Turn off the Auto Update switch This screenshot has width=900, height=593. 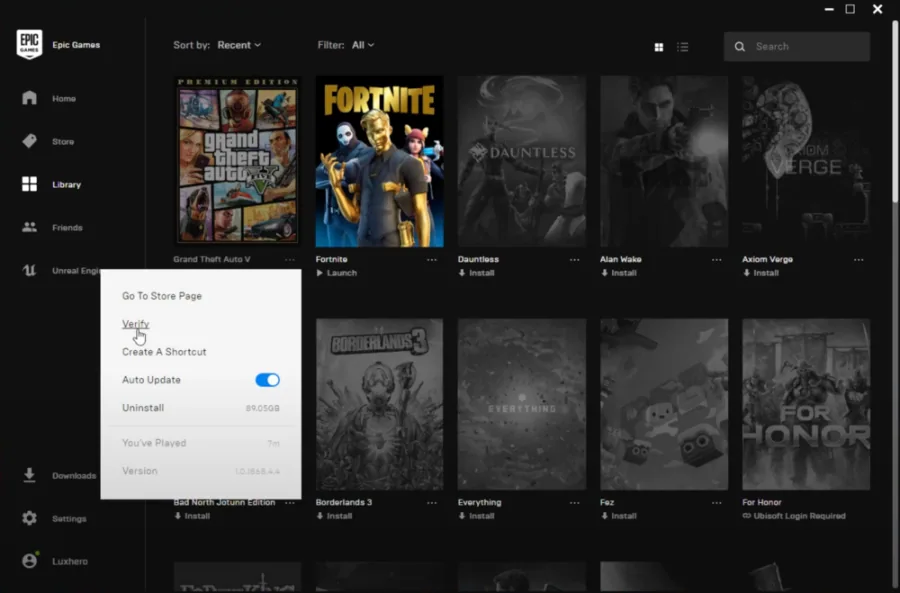pos(267,380)
